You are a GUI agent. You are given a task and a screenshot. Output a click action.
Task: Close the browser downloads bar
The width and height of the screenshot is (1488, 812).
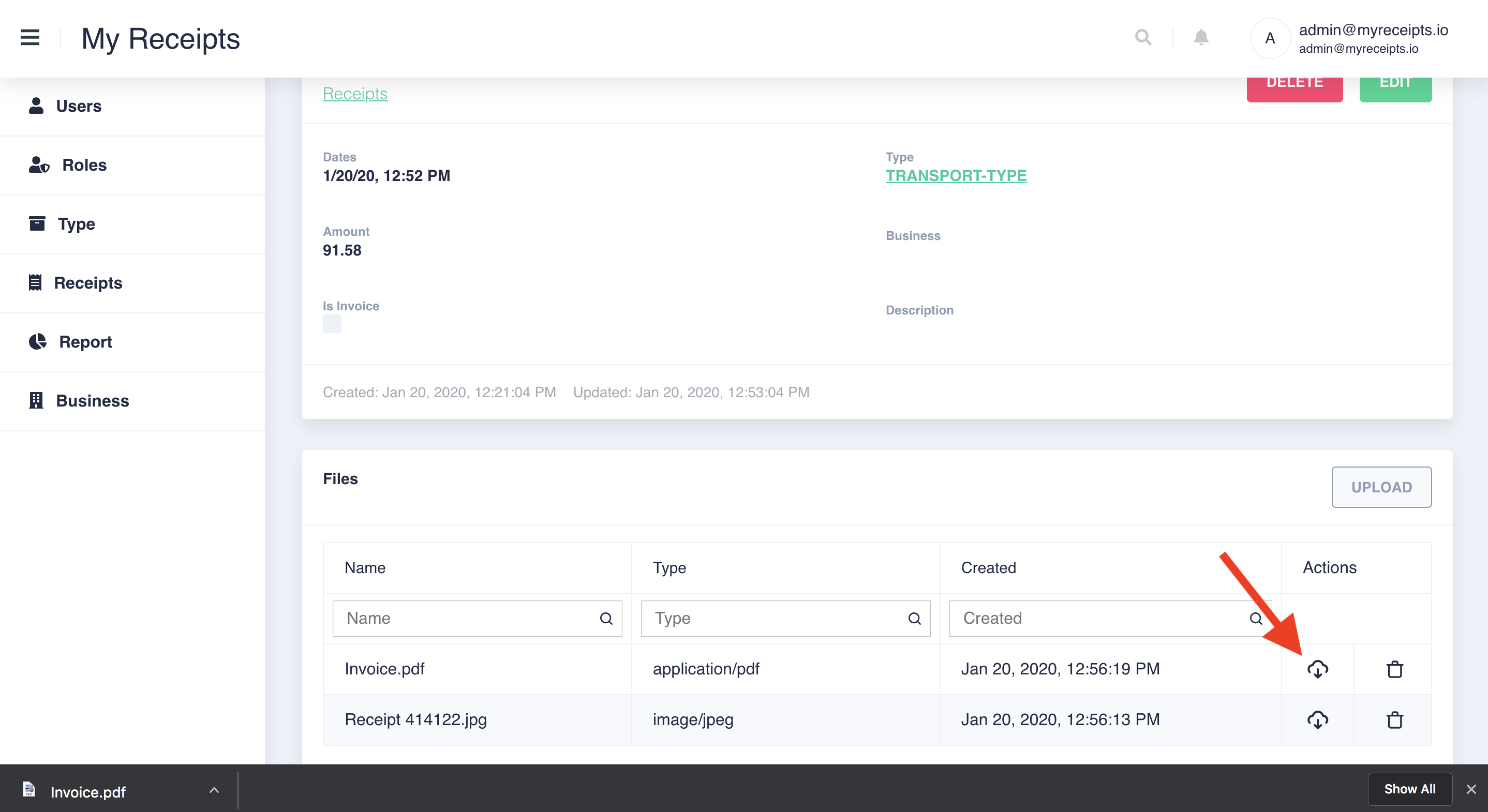click(1471, 789)
